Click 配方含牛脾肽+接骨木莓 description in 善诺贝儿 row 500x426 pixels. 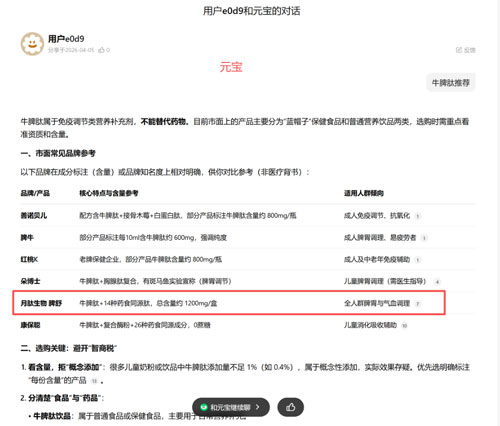(188, 215)
